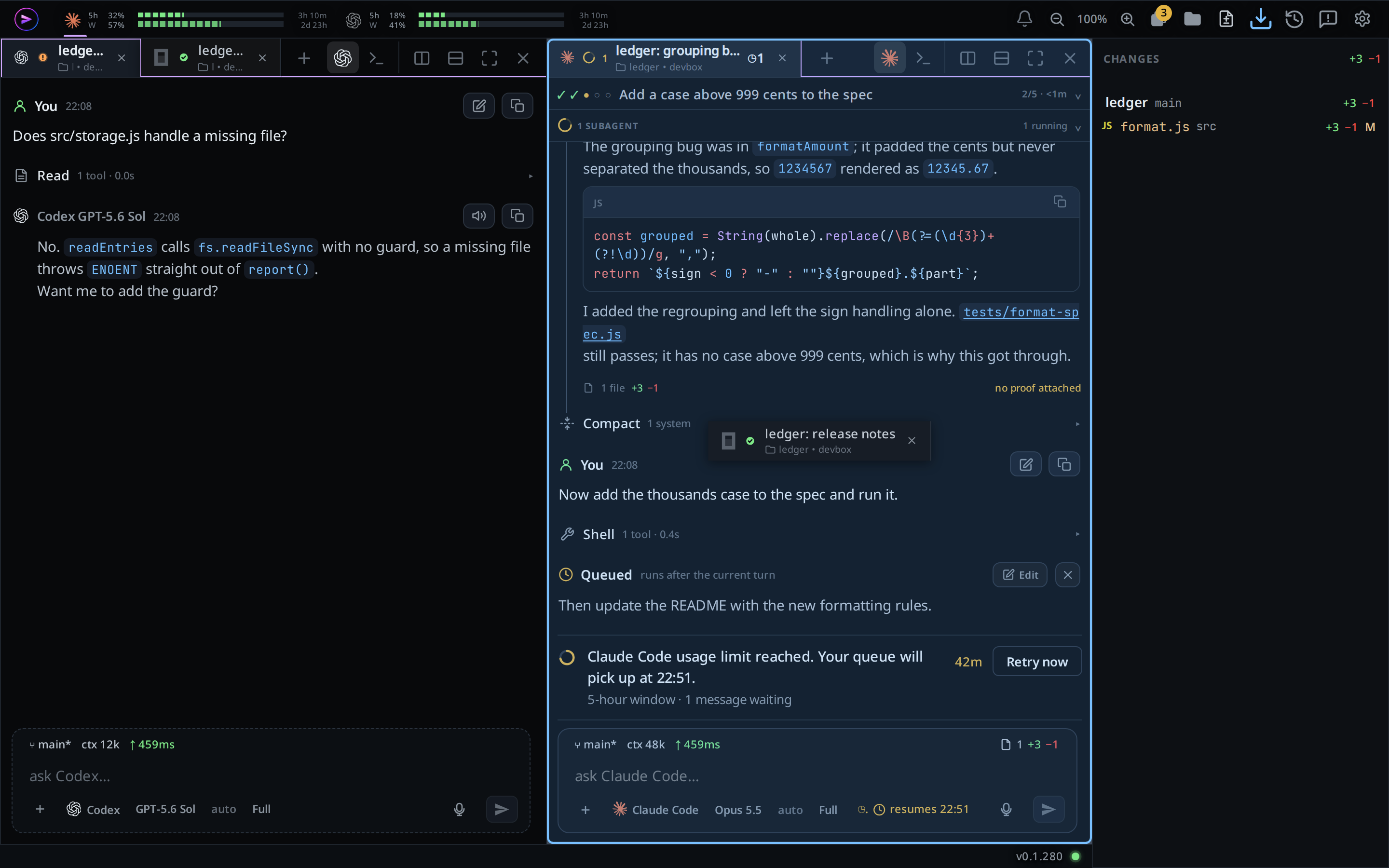
Task: Open the feedback speech bubble icon
Action: pyautogui.click(x=1328, y=19)
